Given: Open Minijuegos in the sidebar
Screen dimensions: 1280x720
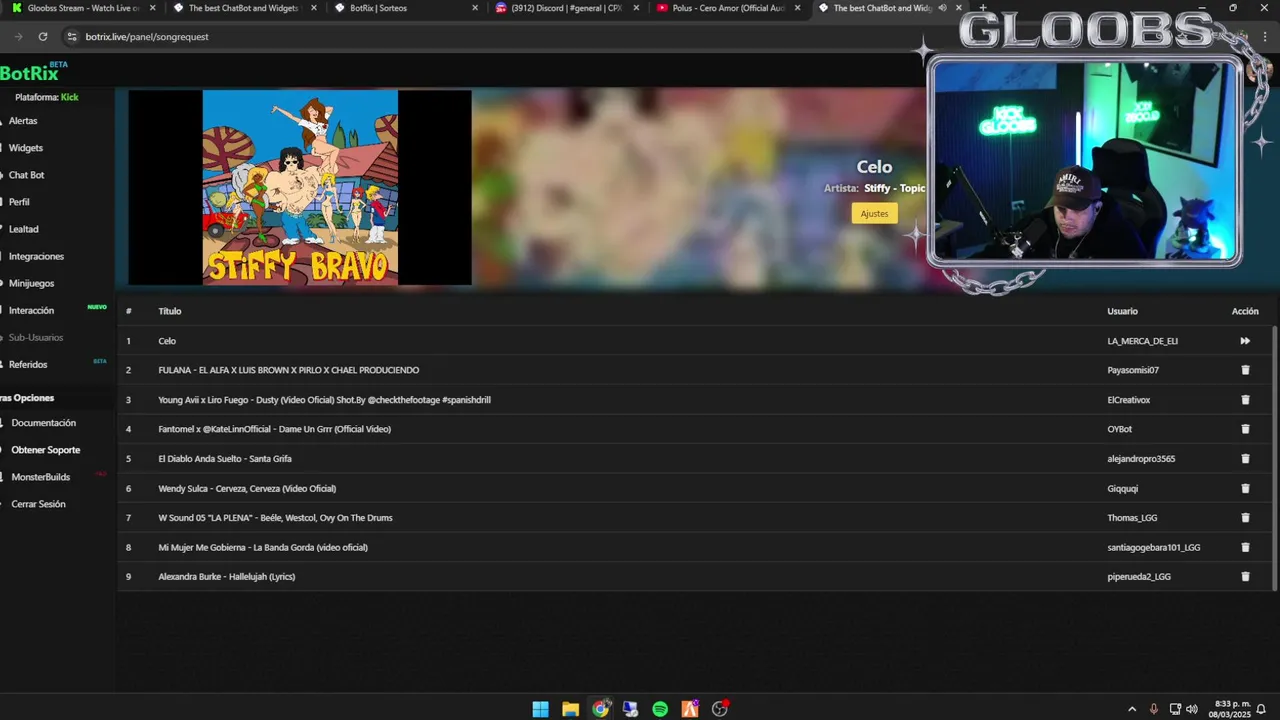Looking at the screenshot, I should click(x=31, y=284).
